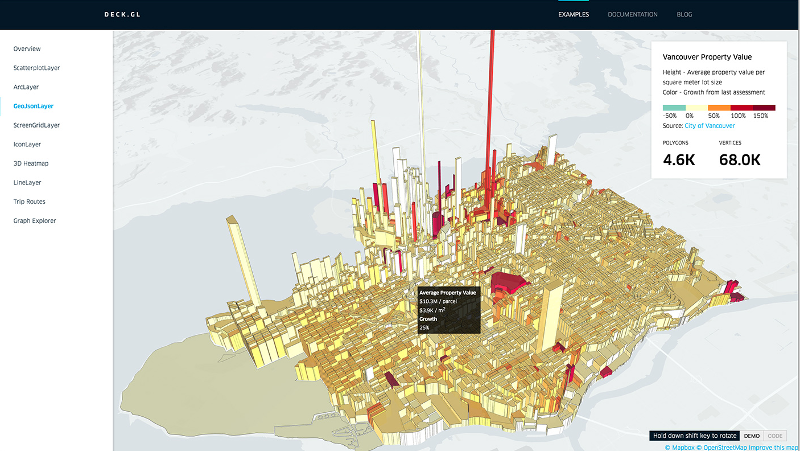This screenshot has height=451, width=800.
Task: Click the dark red 150% legend swatch
Action: pos(764,107)
